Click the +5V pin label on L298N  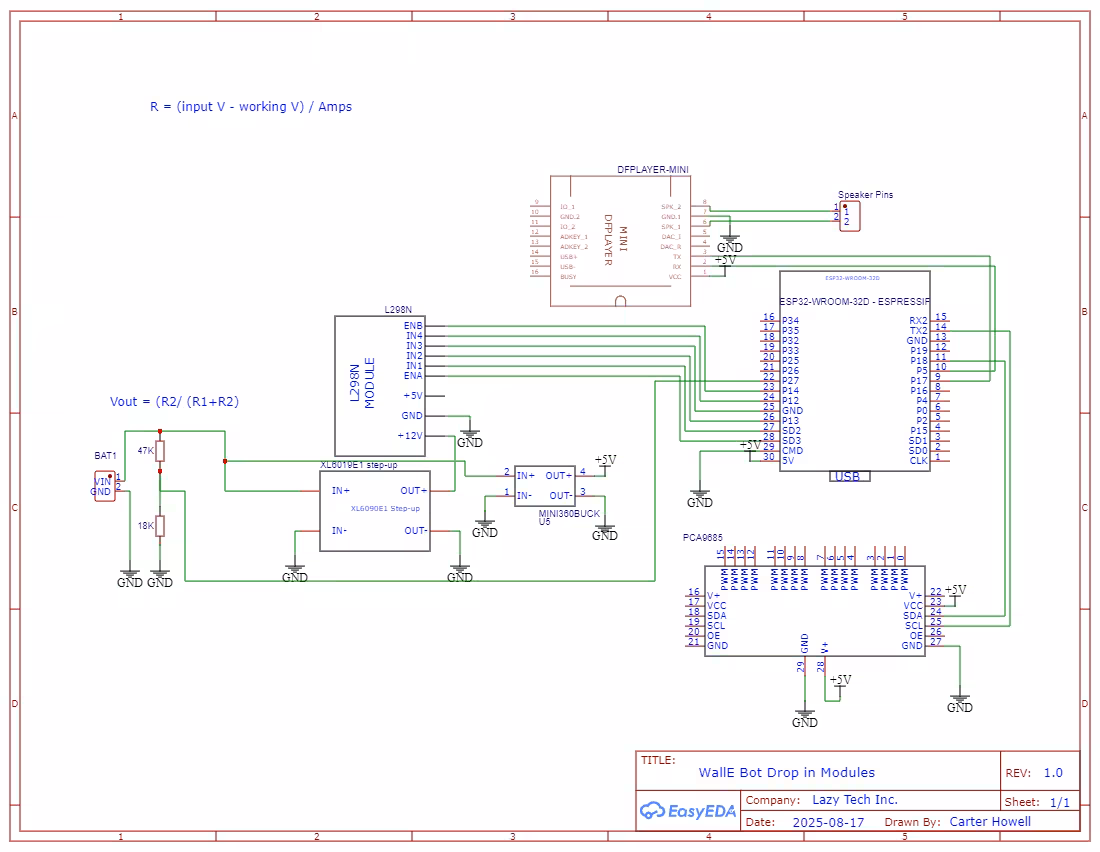coord(412,396)
